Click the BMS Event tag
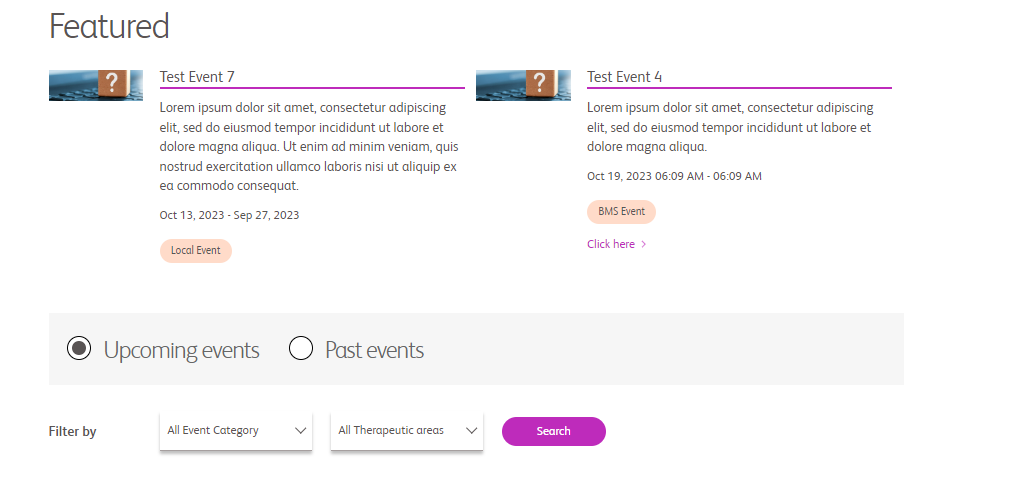 click(x=621, y=212)
